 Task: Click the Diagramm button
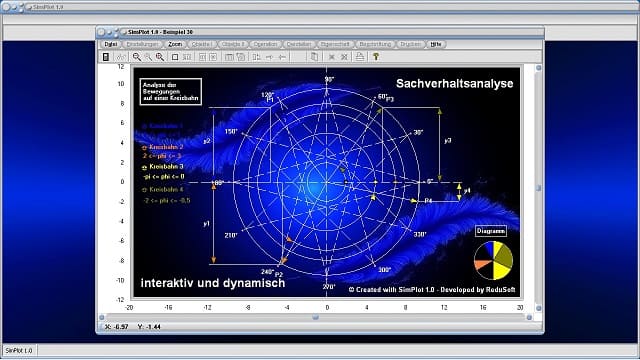pos(491,231)
